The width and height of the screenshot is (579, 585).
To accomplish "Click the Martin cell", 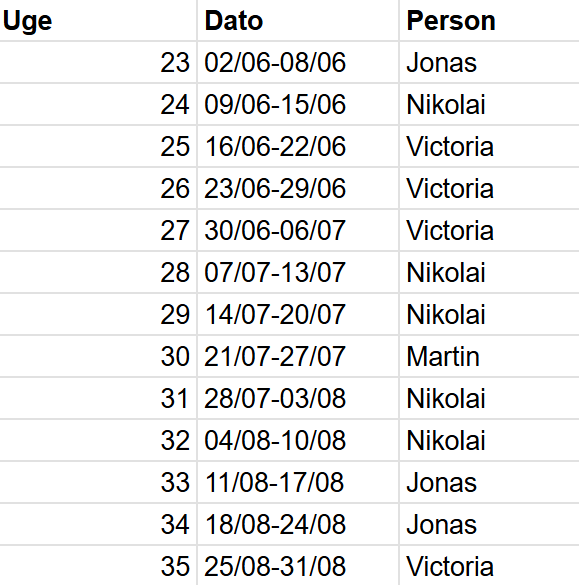I will [x=489, y=356].
